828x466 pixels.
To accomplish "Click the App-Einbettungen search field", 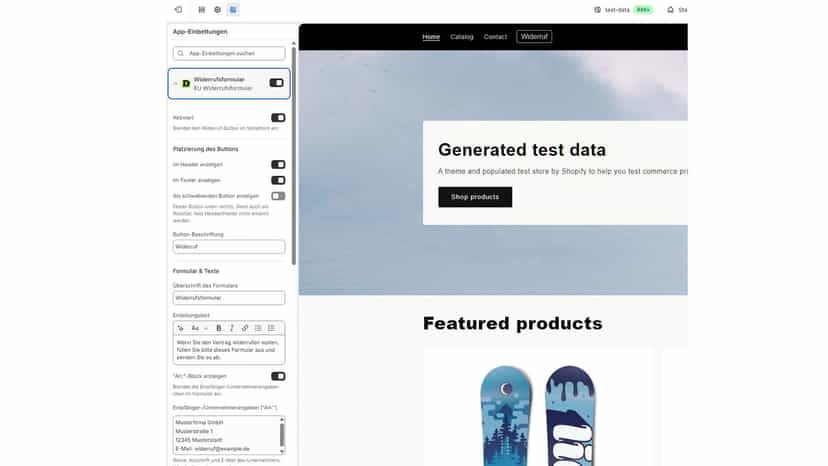I will (x=229, y=53).
